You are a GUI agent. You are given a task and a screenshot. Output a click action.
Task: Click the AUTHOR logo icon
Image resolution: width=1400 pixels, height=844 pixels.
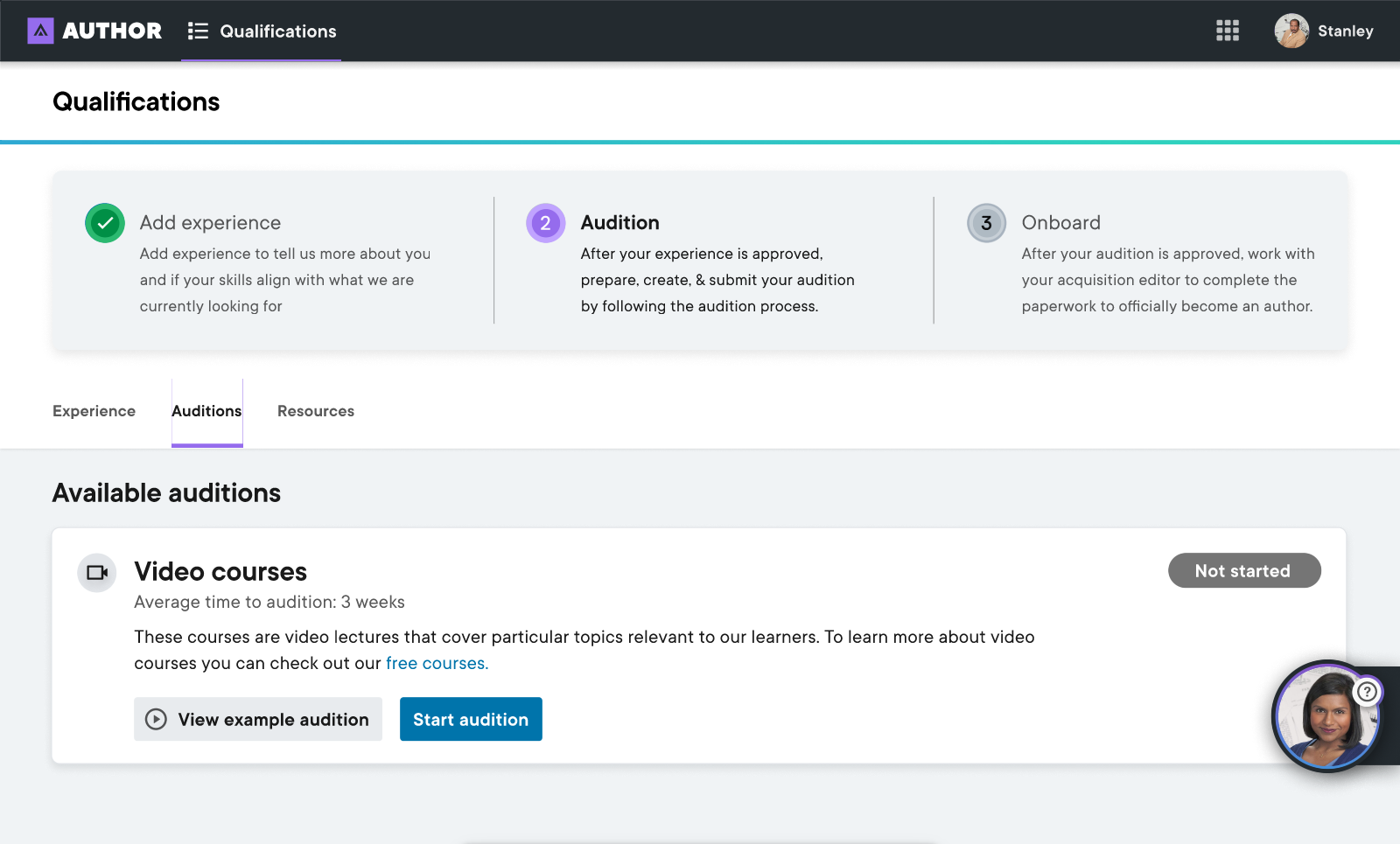tap(40, 31)
